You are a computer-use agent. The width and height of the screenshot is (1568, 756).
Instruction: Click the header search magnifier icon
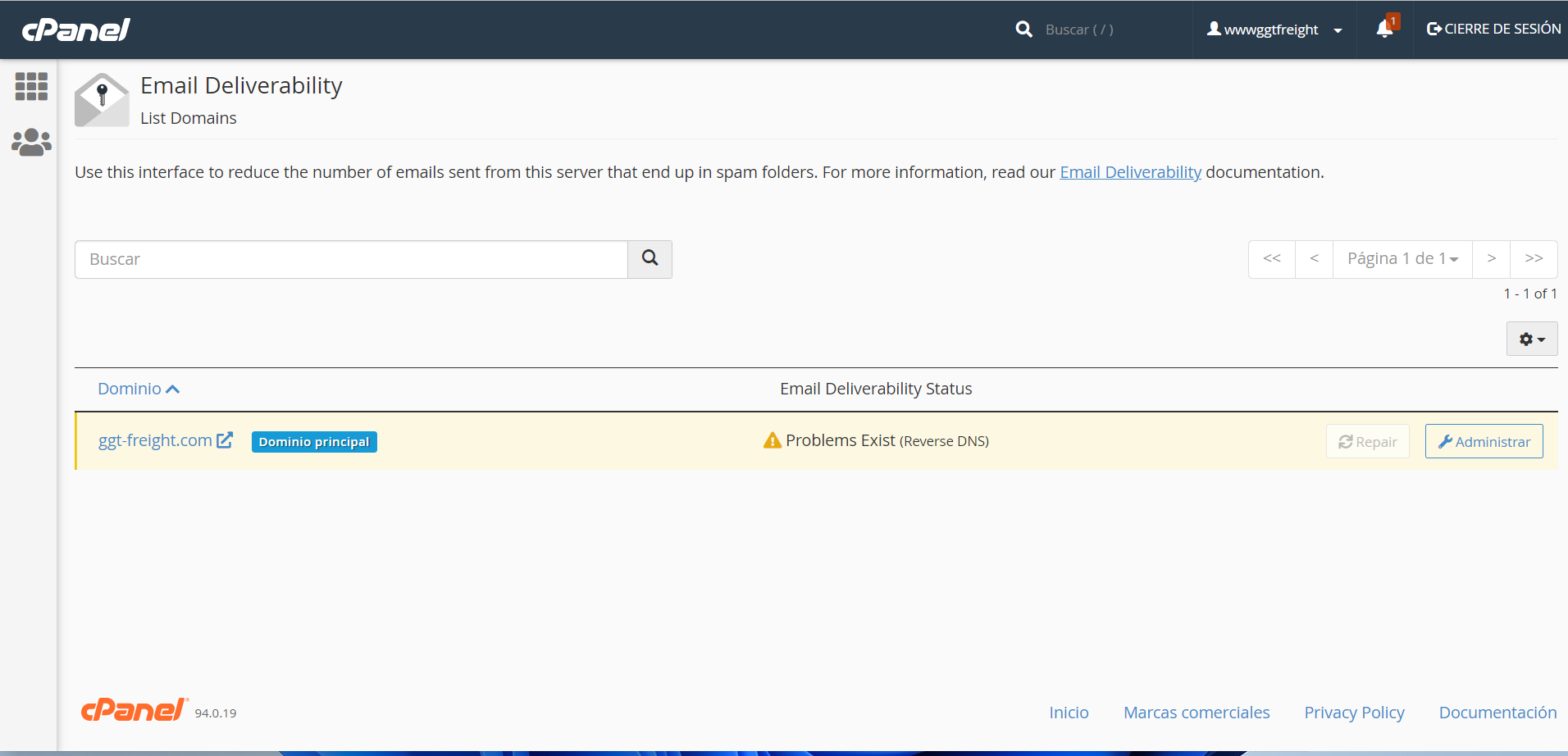(x=1023, y=30)
